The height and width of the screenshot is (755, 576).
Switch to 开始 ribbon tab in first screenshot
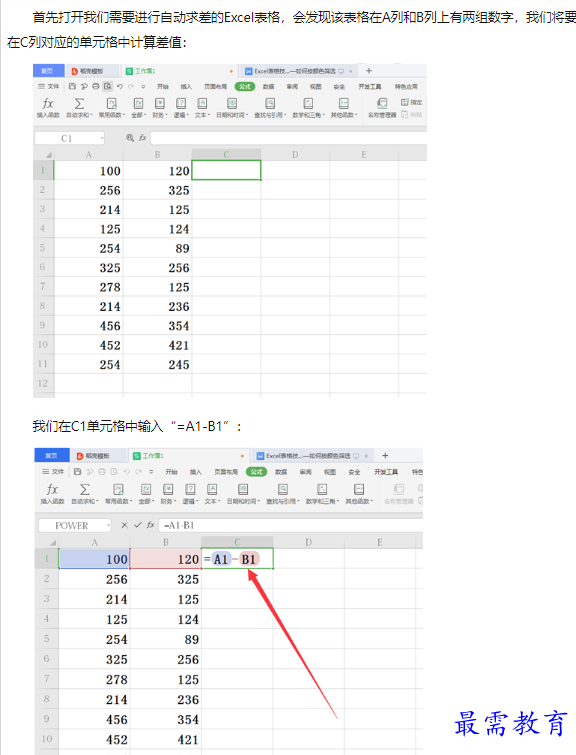pos(163,87)
